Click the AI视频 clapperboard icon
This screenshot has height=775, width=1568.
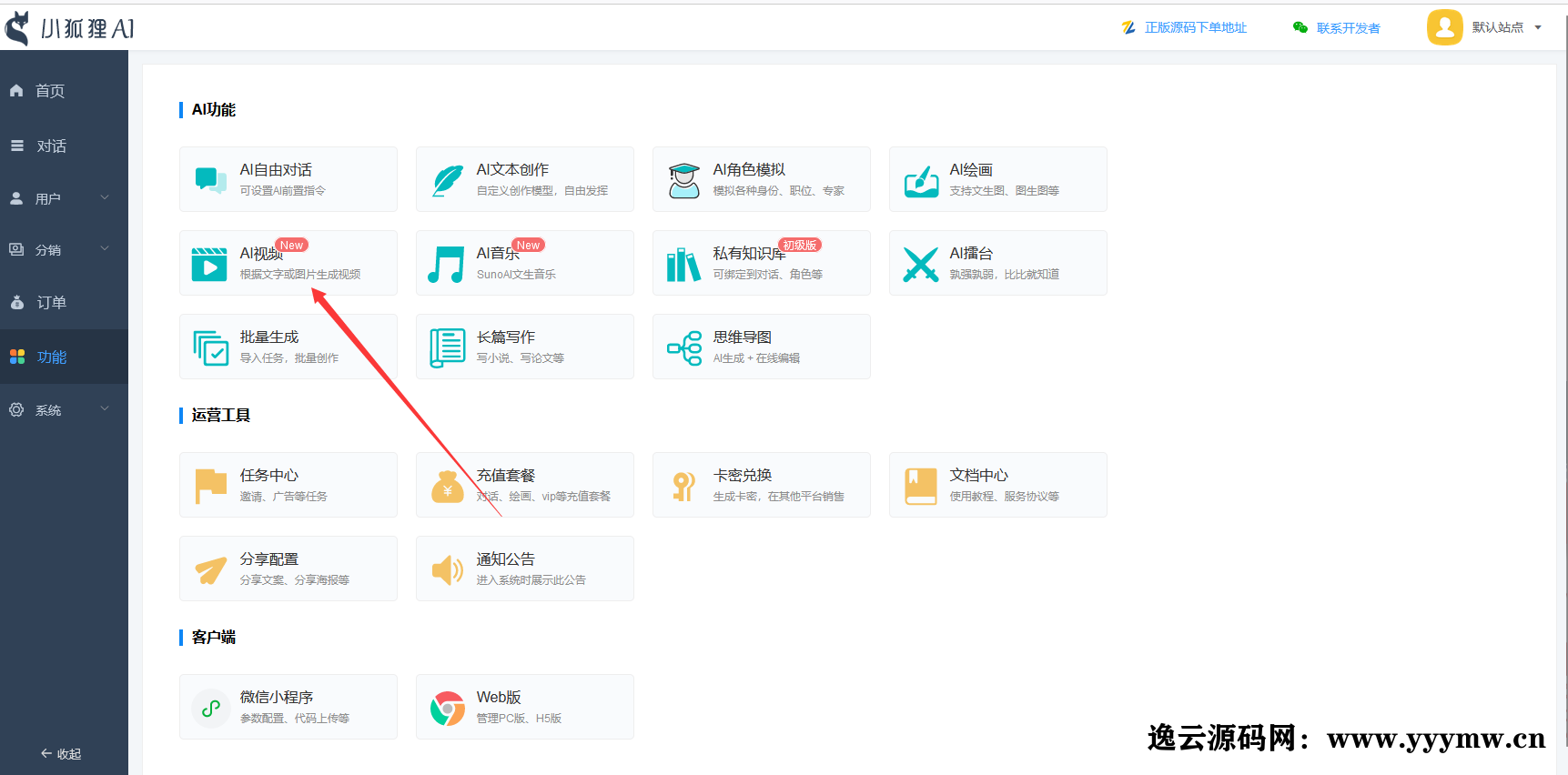[209, 264]
